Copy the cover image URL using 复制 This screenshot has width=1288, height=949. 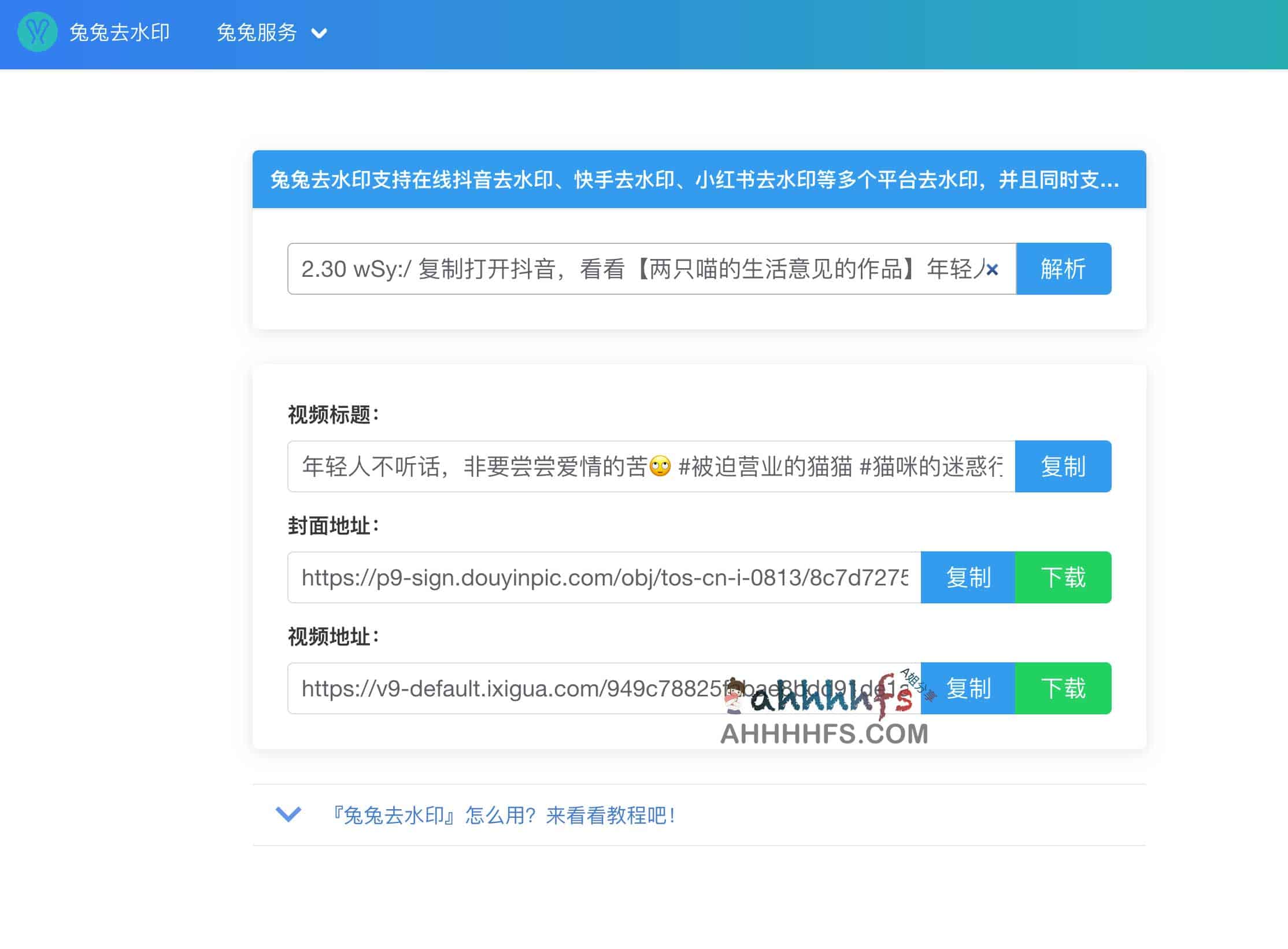(967, 577)
